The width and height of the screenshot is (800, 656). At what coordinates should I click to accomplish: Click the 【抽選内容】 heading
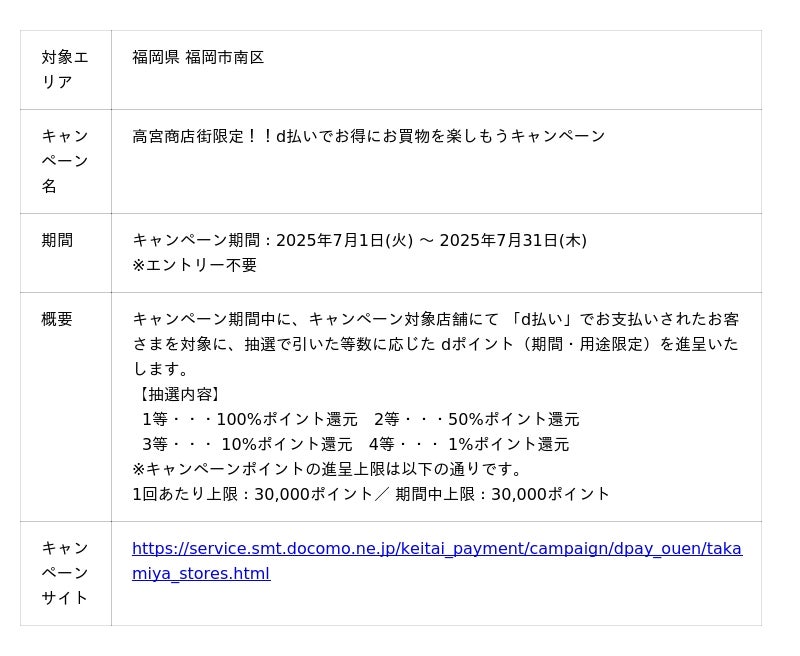(x=179, y=394)
